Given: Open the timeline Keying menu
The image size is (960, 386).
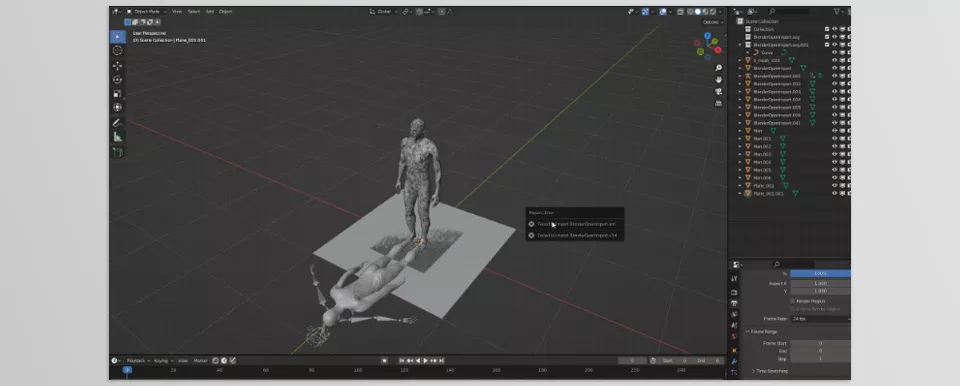Looking at the screenshot, I should coord(162,361).
